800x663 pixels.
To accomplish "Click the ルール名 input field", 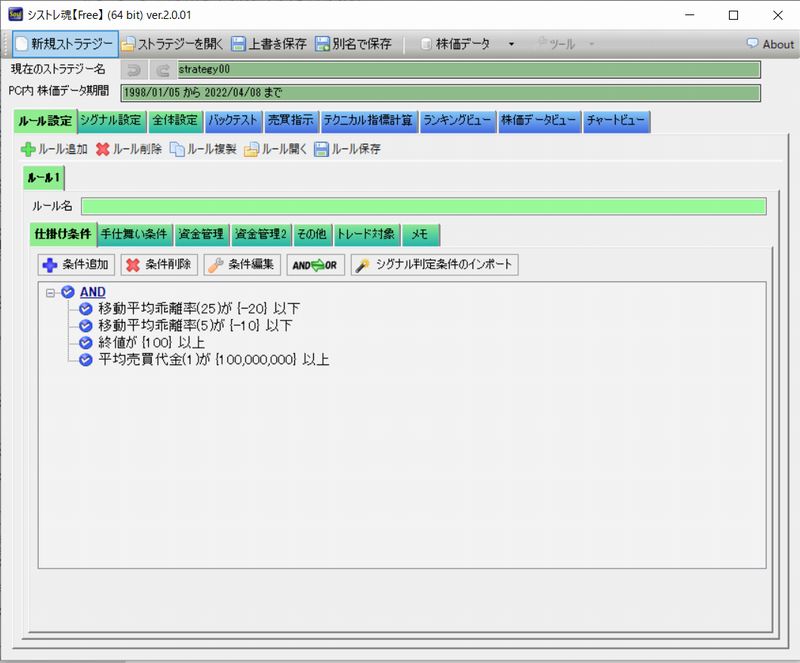I will [423, 206].
